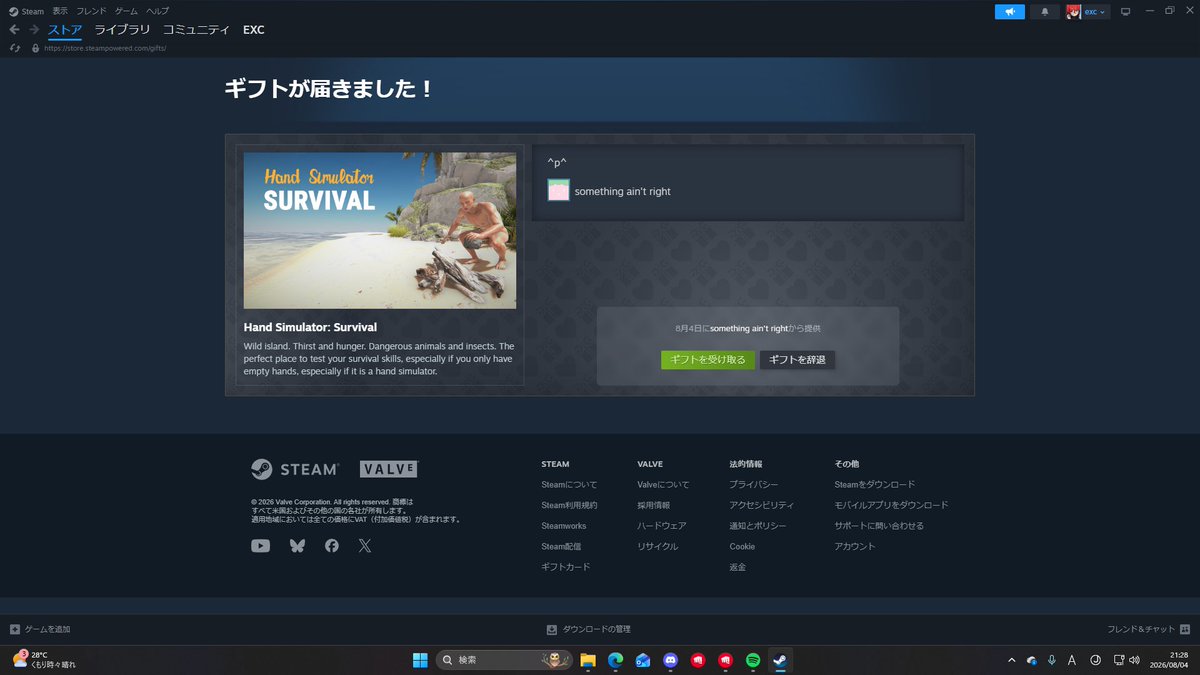This screenshot has height=675, width=1200.
Task: Open the Steam menu
Action: (x=26, y=11)
